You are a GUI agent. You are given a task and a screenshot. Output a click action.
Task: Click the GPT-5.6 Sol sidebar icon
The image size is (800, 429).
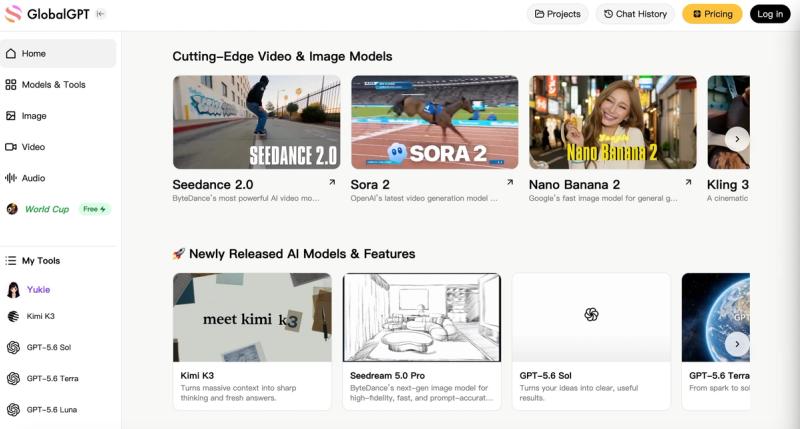tap(13, 347)
